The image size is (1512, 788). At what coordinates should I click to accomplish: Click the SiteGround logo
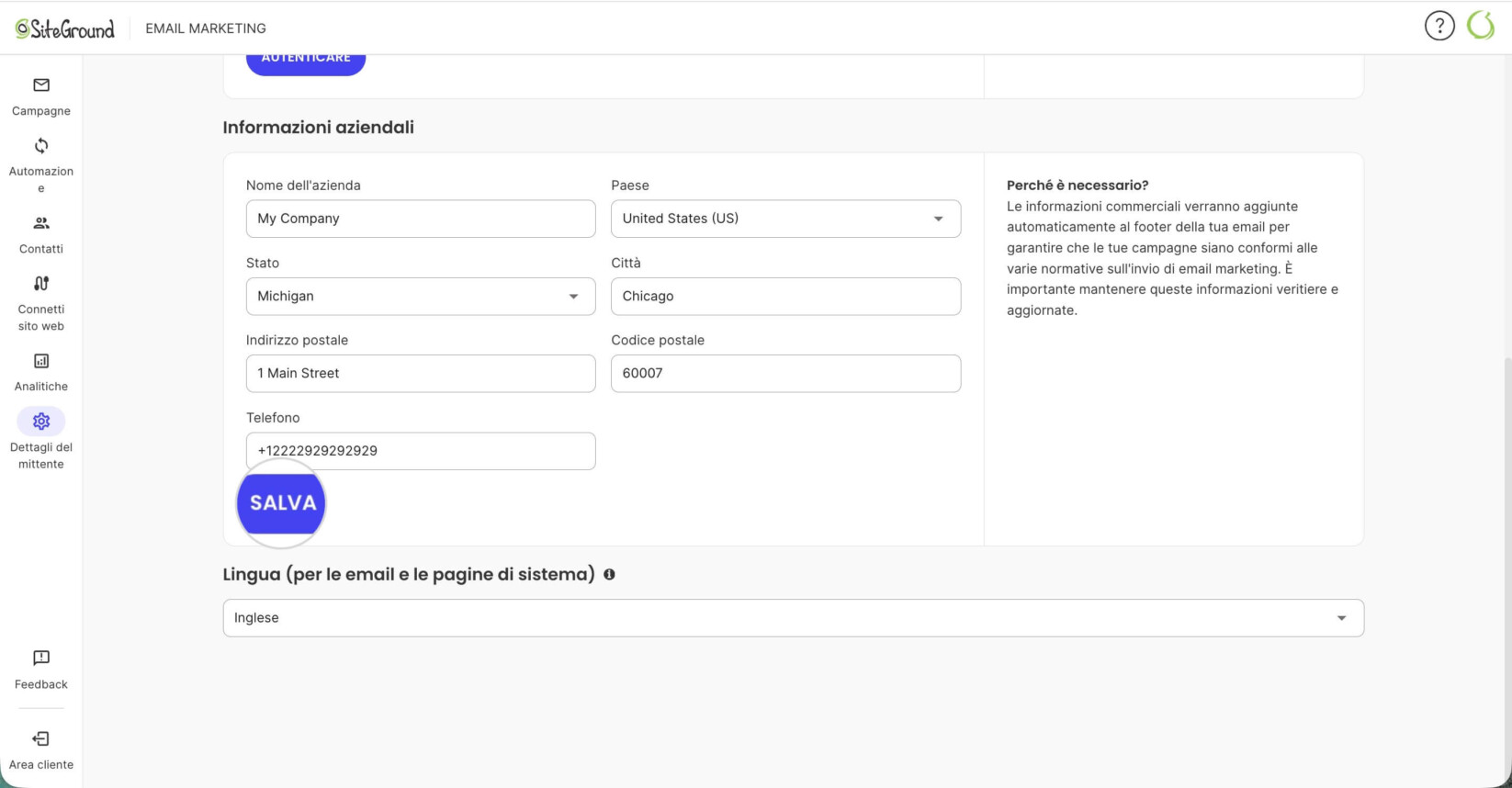click(65, 28)
